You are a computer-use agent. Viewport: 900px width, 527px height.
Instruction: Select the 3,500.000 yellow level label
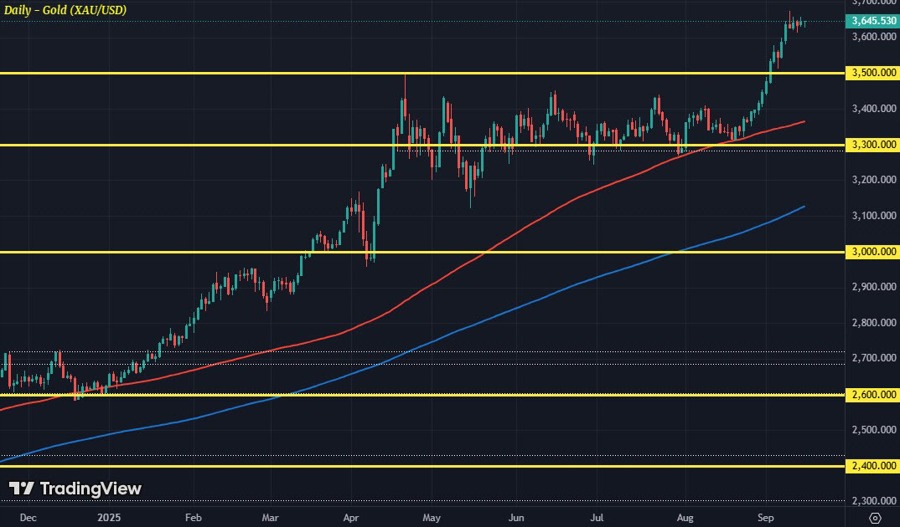click(873, 72)
